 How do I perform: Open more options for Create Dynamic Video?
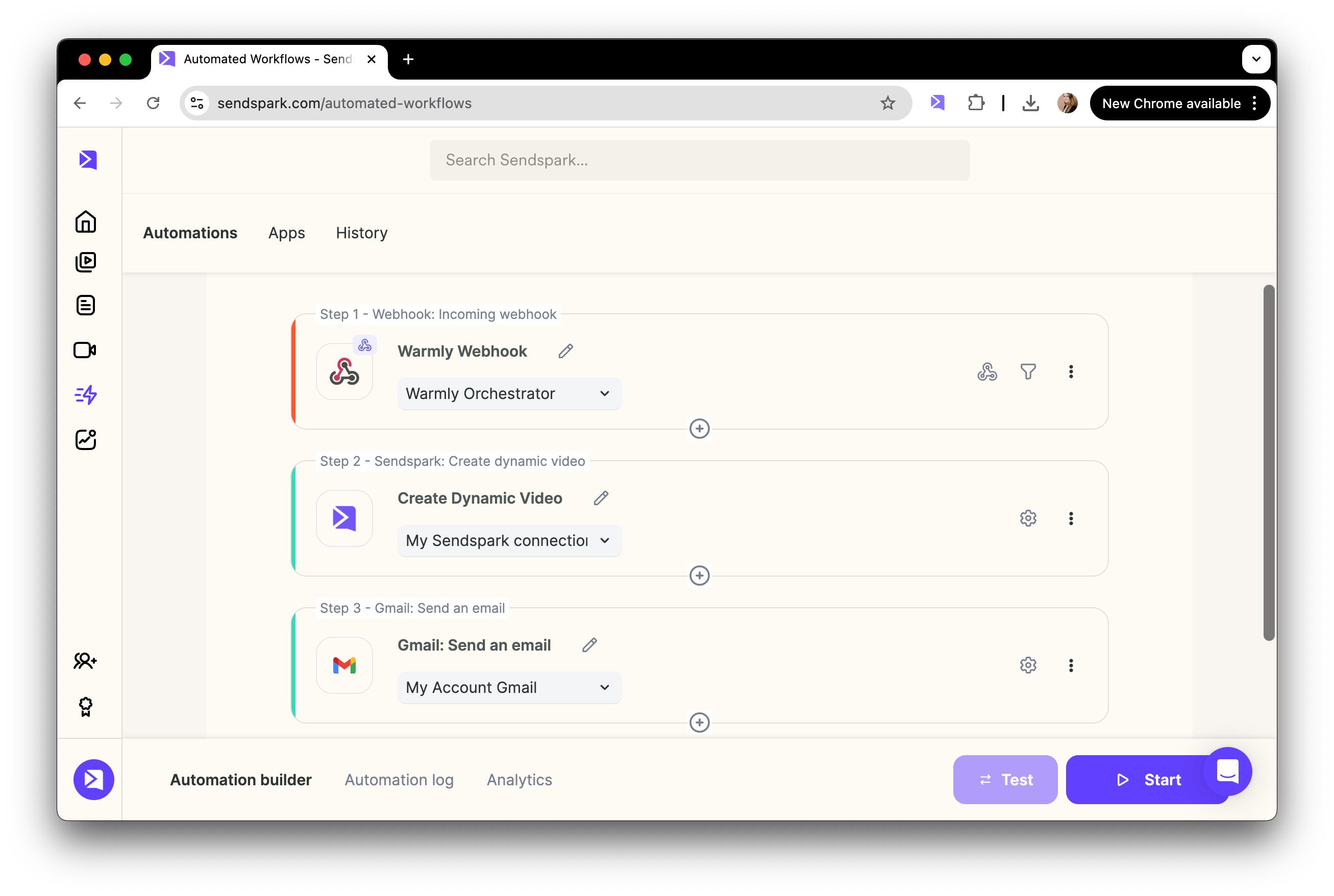(1071, 518)
